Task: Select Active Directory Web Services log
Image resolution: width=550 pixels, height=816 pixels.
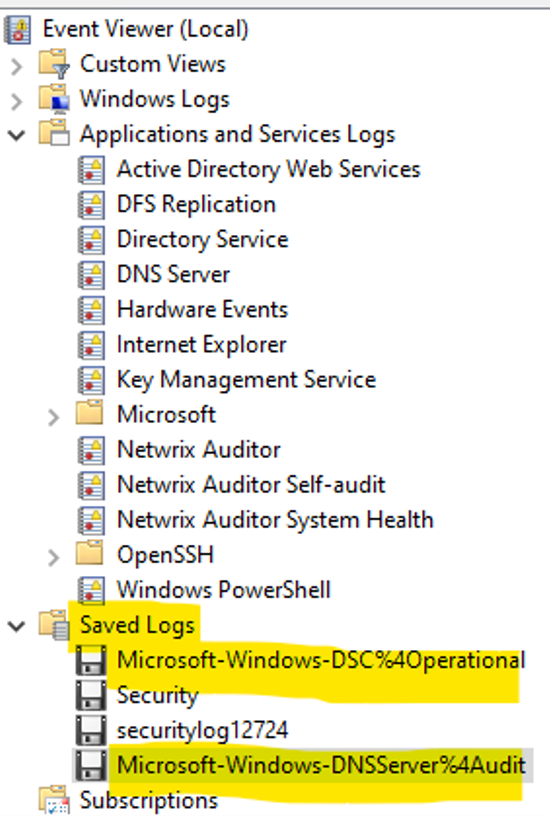Action: (268, 169)
